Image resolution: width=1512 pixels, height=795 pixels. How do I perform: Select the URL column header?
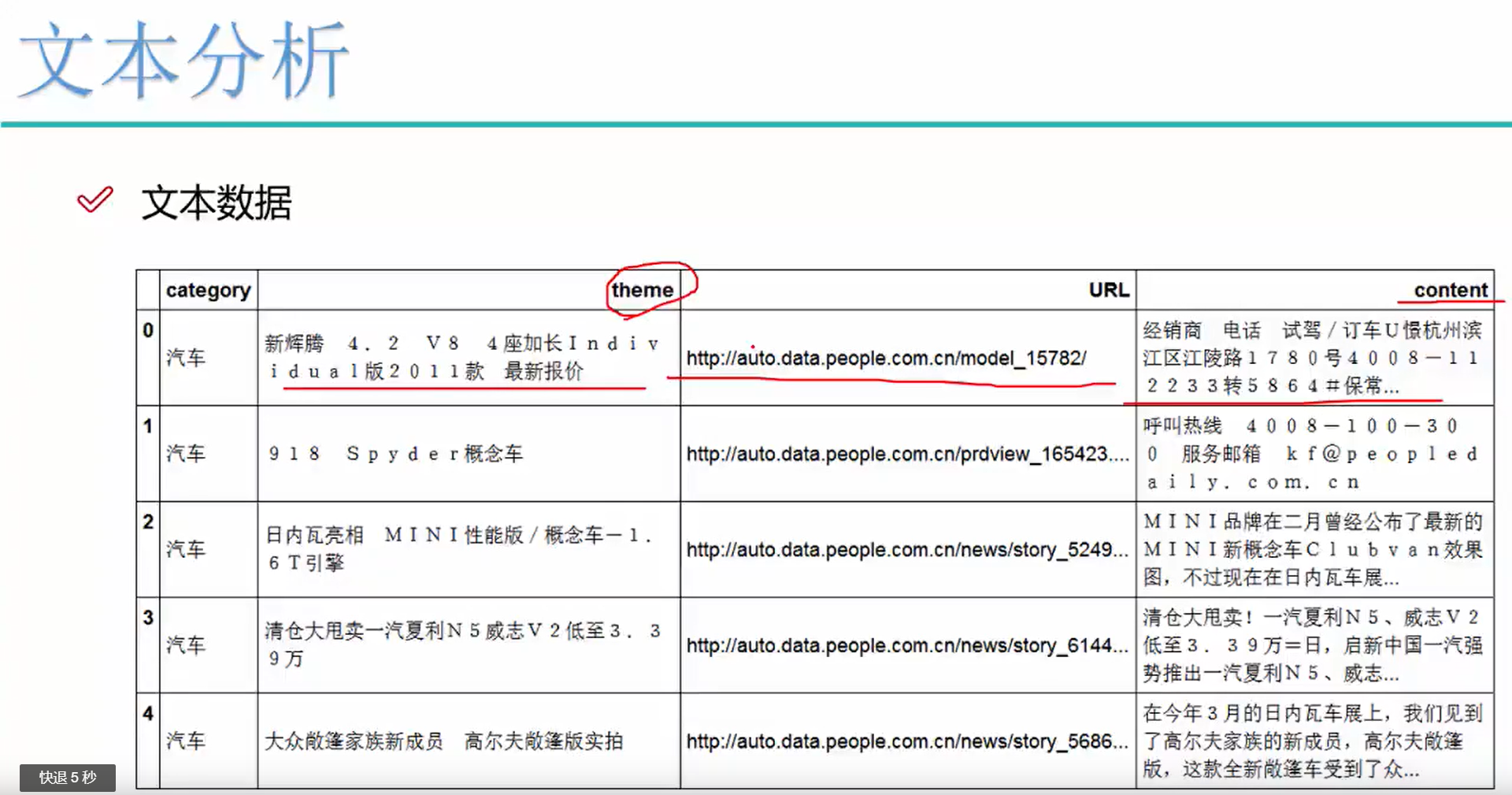1109,290
